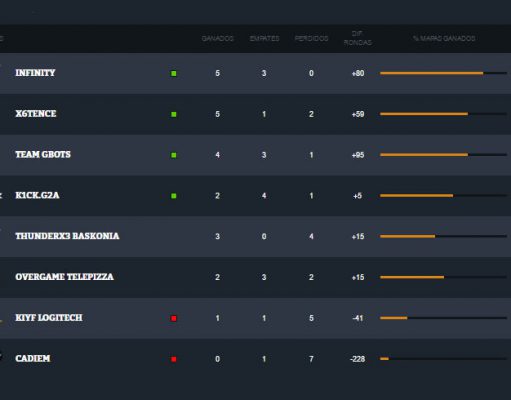The height and width of the screenshot is (400, 511).
Task: Select the TEAM GBOTS row name
Action: 43,154
